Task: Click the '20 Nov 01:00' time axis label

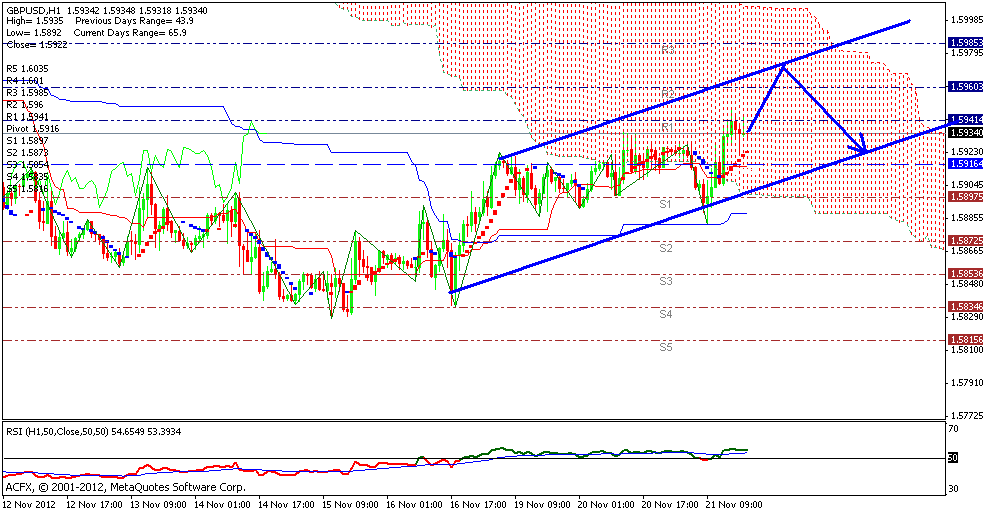Action: (x=607, y=504)
